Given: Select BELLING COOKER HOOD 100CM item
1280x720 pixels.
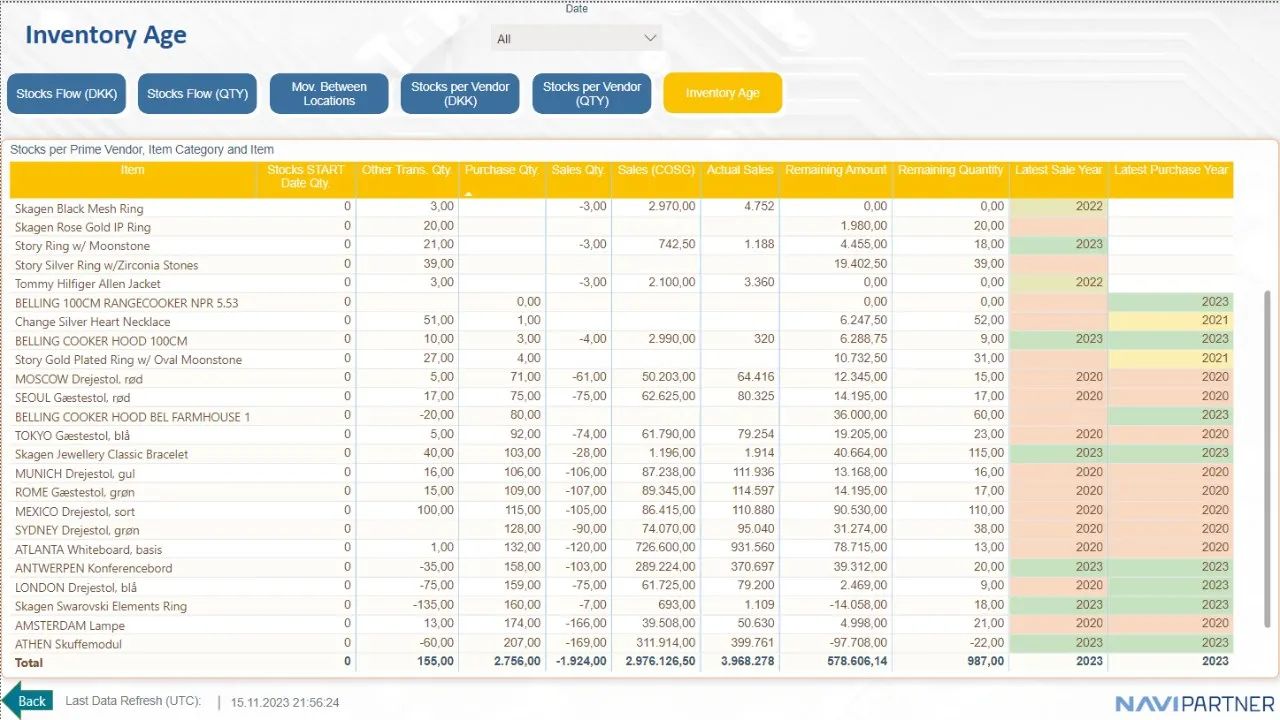Looking at the screenshot, I should tap(101, 341).
